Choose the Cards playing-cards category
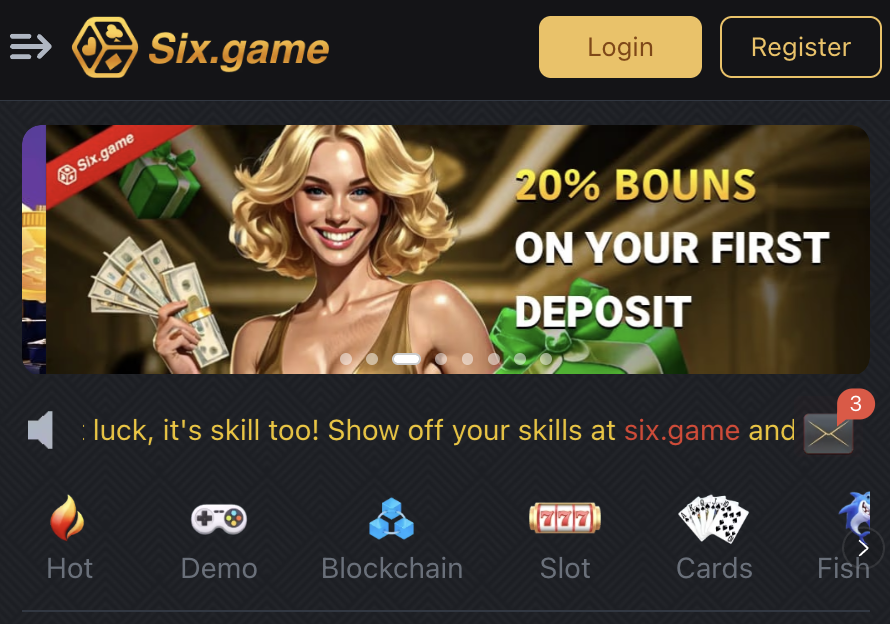This screenshot has width=890, height=624. [714, 538]
